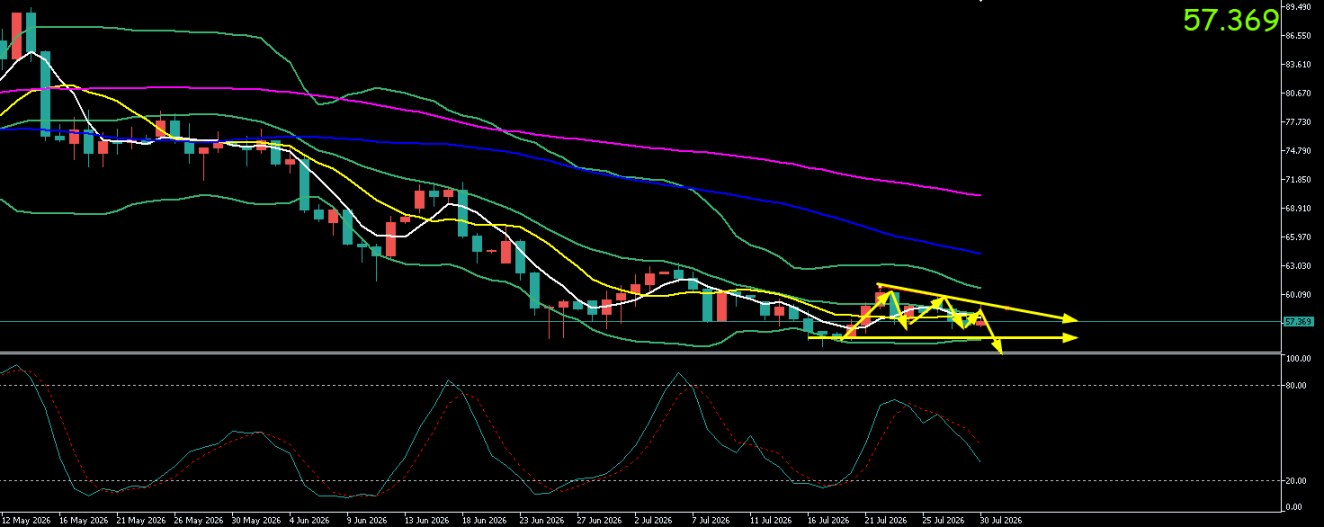Select the 26 May 2026 date label
This screenshot has width=1324, height=527.
pyautogui.click(x=199, y=521)
